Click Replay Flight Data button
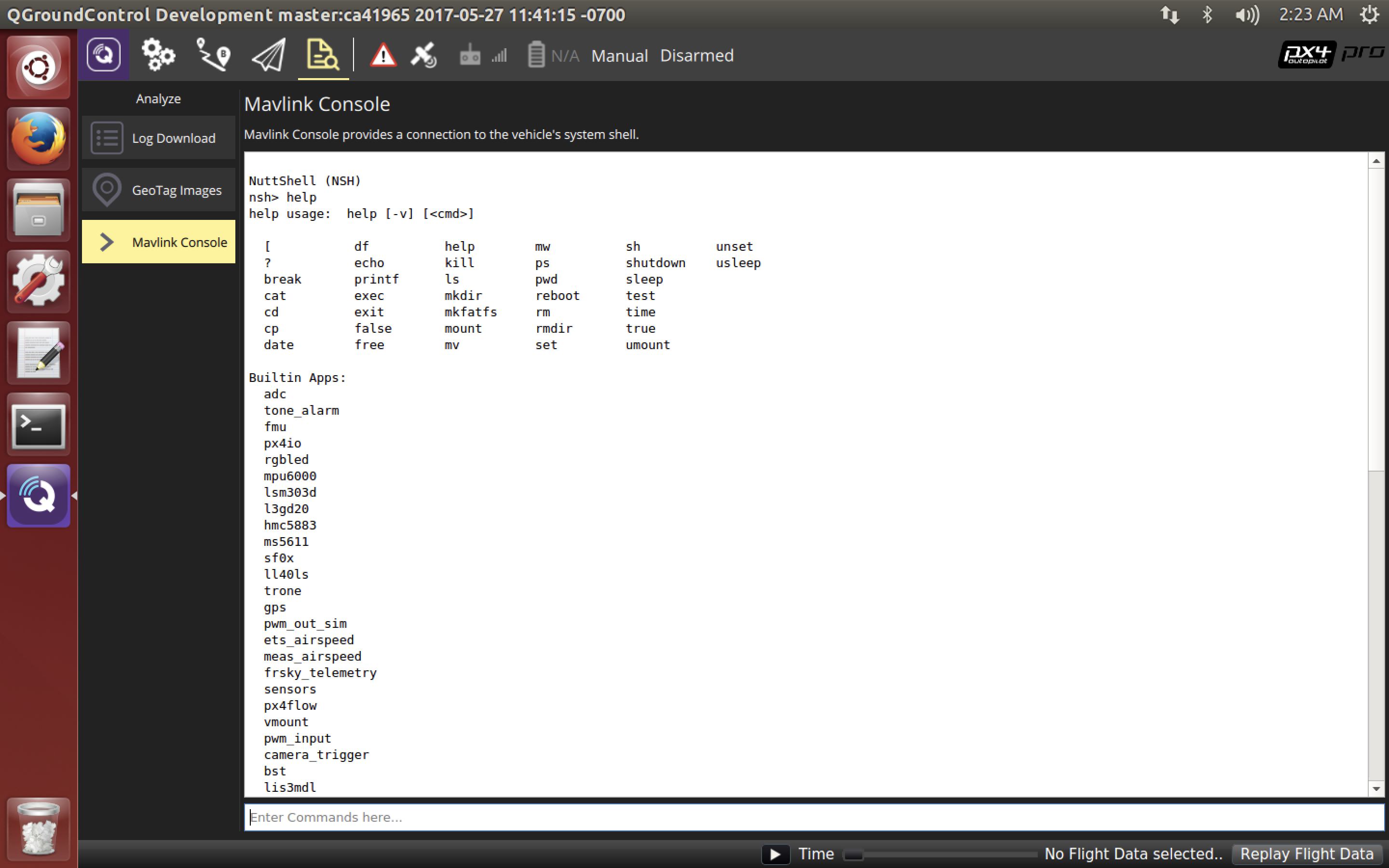The width and height of the screenshot is (1389, 868). click(1307, 854)
